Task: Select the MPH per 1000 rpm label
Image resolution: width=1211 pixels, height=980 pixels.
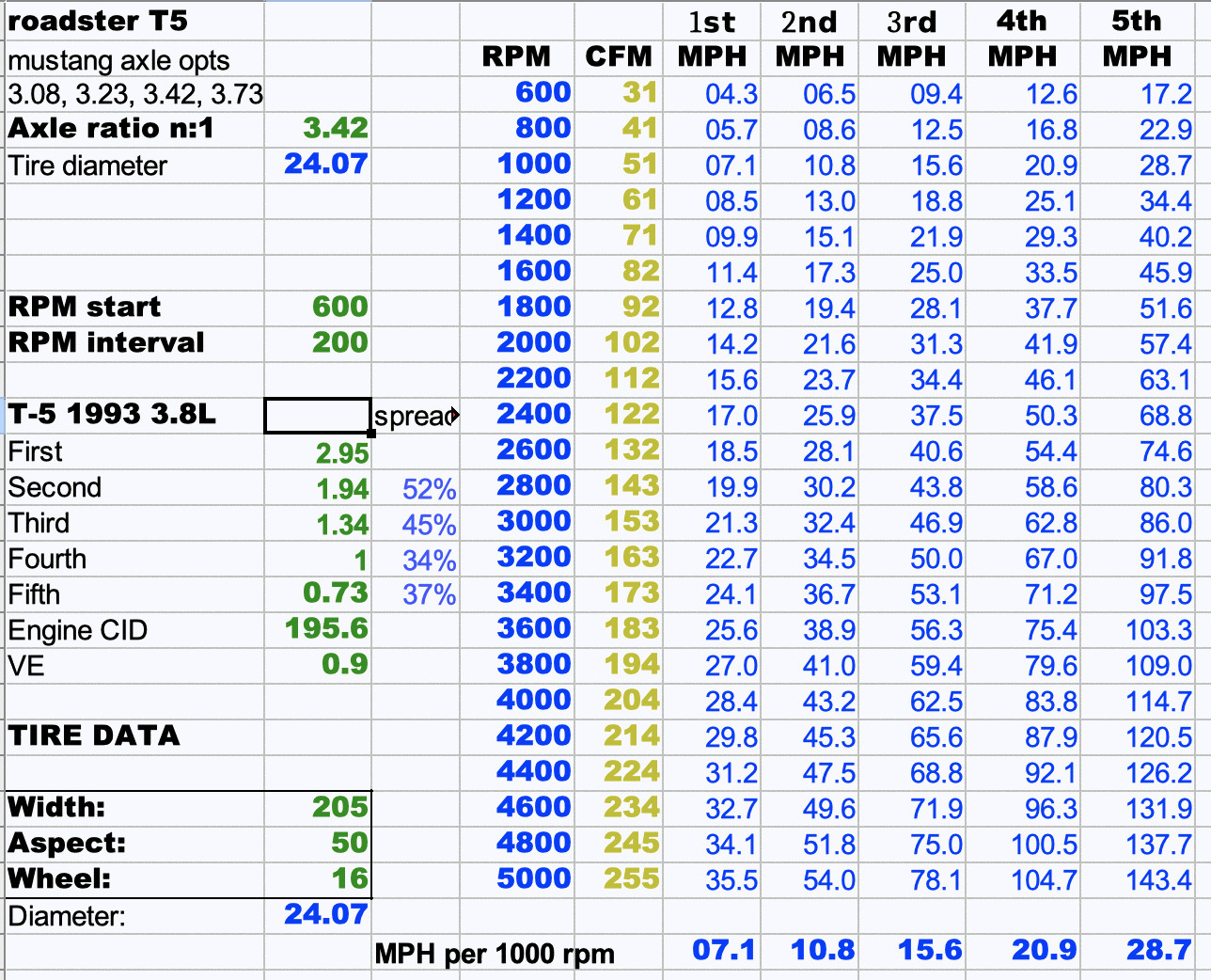Action: (x=495, y=955)
